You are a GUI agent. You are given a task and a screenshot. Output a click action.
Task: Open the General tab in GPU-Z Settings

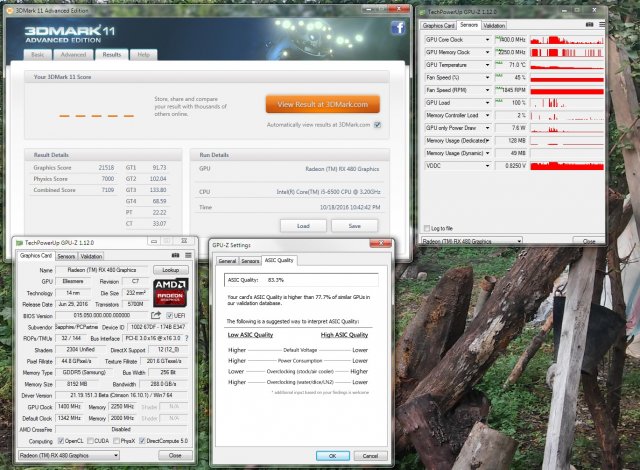click(x=227, y=260)
